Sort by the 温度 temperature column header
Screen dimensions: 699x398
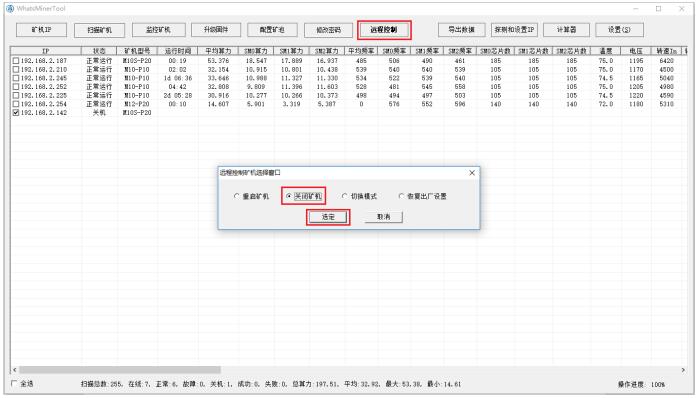pos(605,51)
